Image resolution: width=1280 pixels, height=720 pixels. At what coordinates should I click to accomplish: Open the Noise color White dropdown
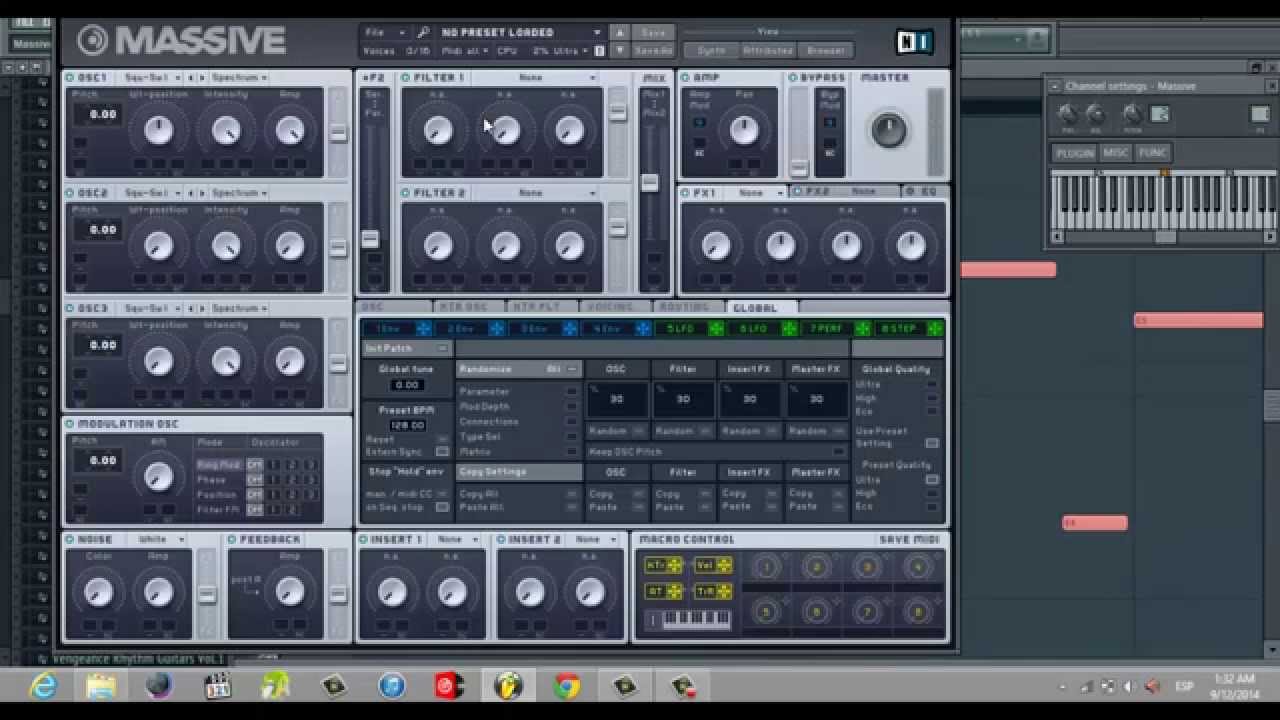158,539
